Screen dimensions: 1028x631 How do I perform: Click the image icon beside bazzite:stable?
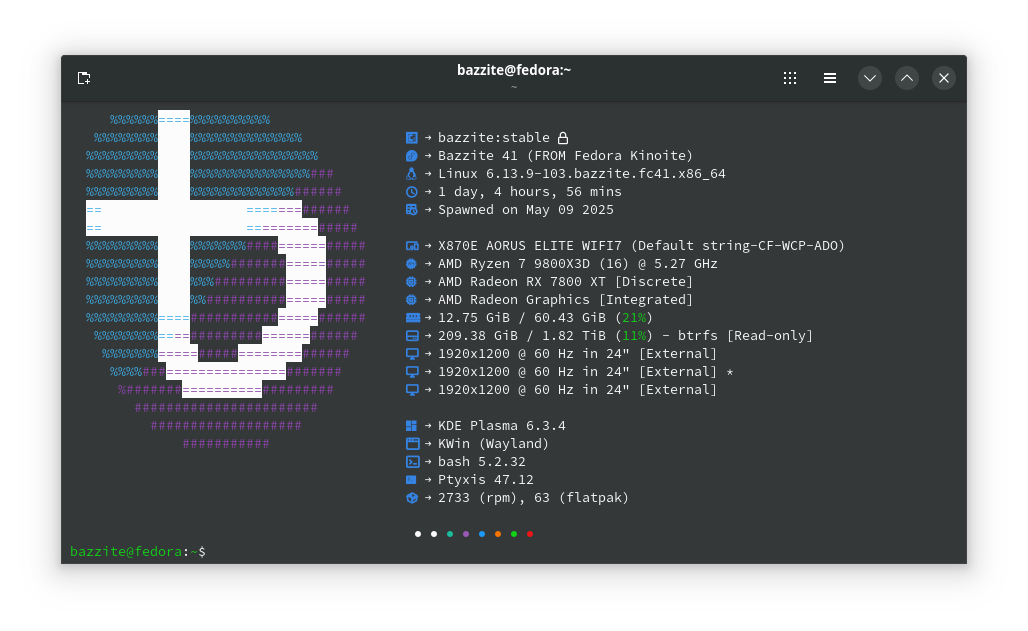click(412, 138)
